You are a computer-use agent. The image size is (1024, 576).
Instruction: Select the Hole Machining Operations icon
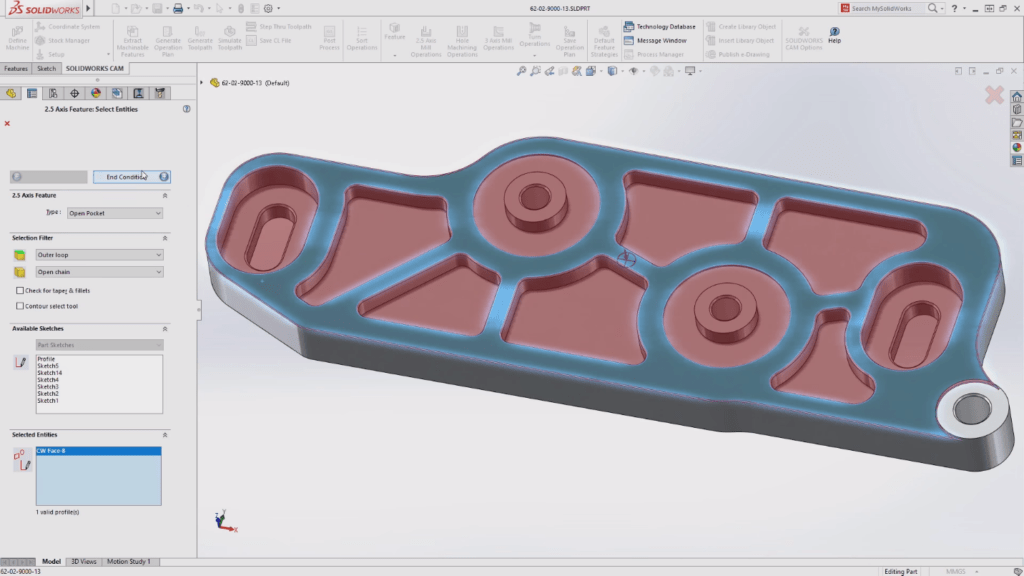463,35
